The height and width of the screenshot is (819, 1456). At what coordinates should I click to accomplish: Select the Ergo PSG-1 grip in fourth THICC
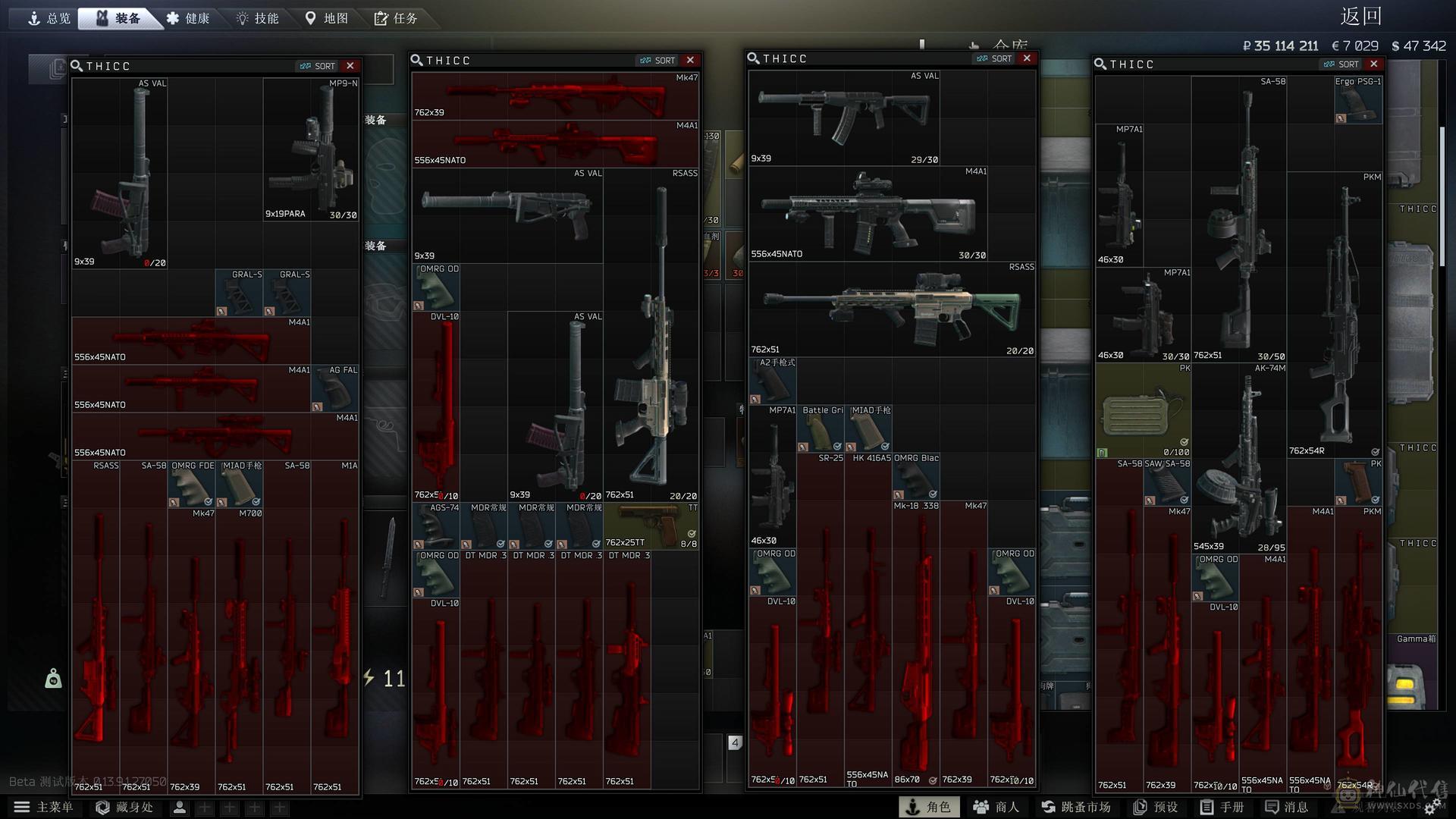(1358, 100)
